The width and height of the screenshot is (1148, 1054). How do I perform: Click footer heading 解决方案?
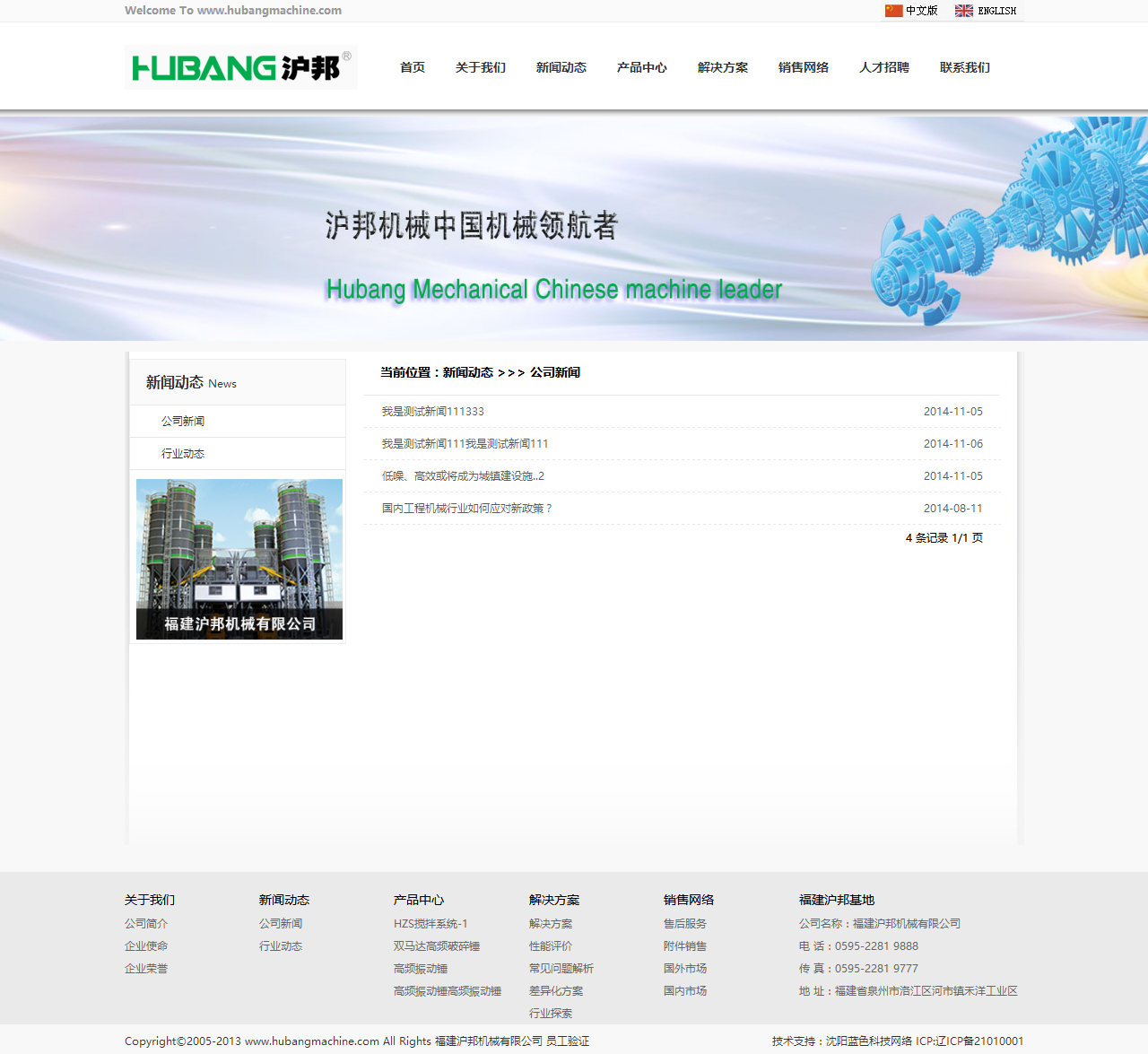click(x=554, y=900)
